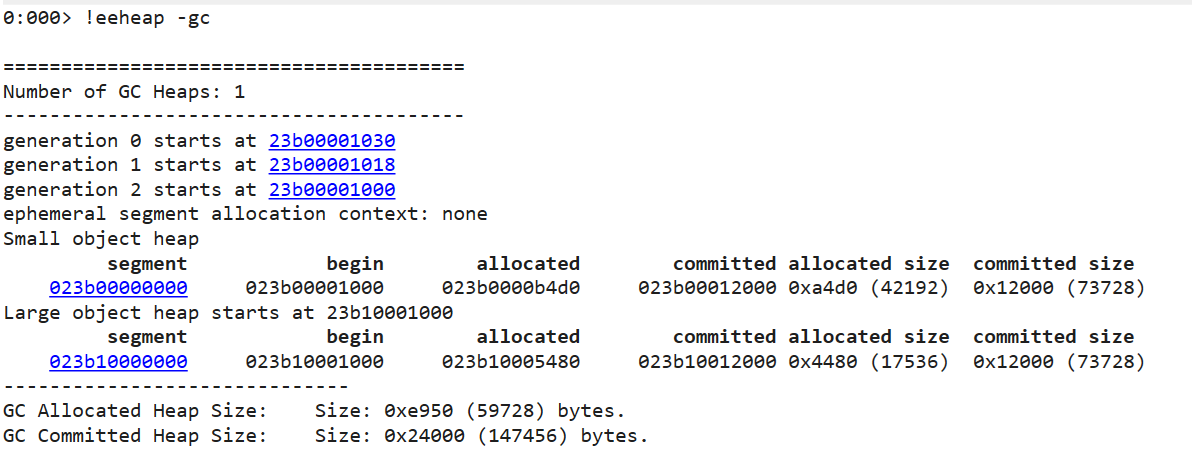Click the total allocated value 0xe950 (59728)
The height and width of the screenshot is (460, 1192).
(453, 411)
